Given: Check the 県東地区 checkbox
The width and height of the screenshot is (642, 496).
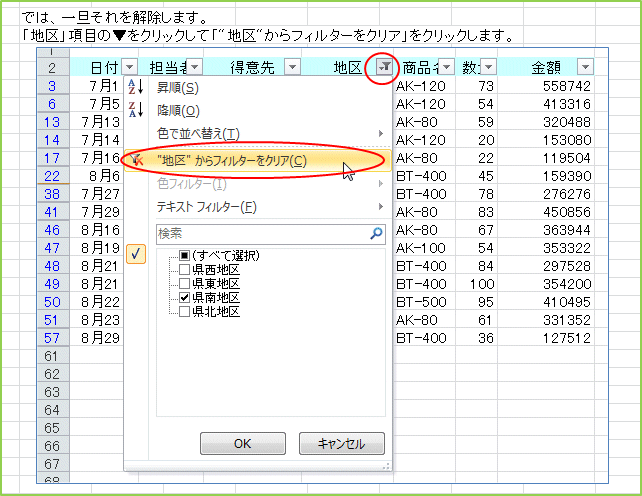Looking at the screenshot, I should (184, 283).
